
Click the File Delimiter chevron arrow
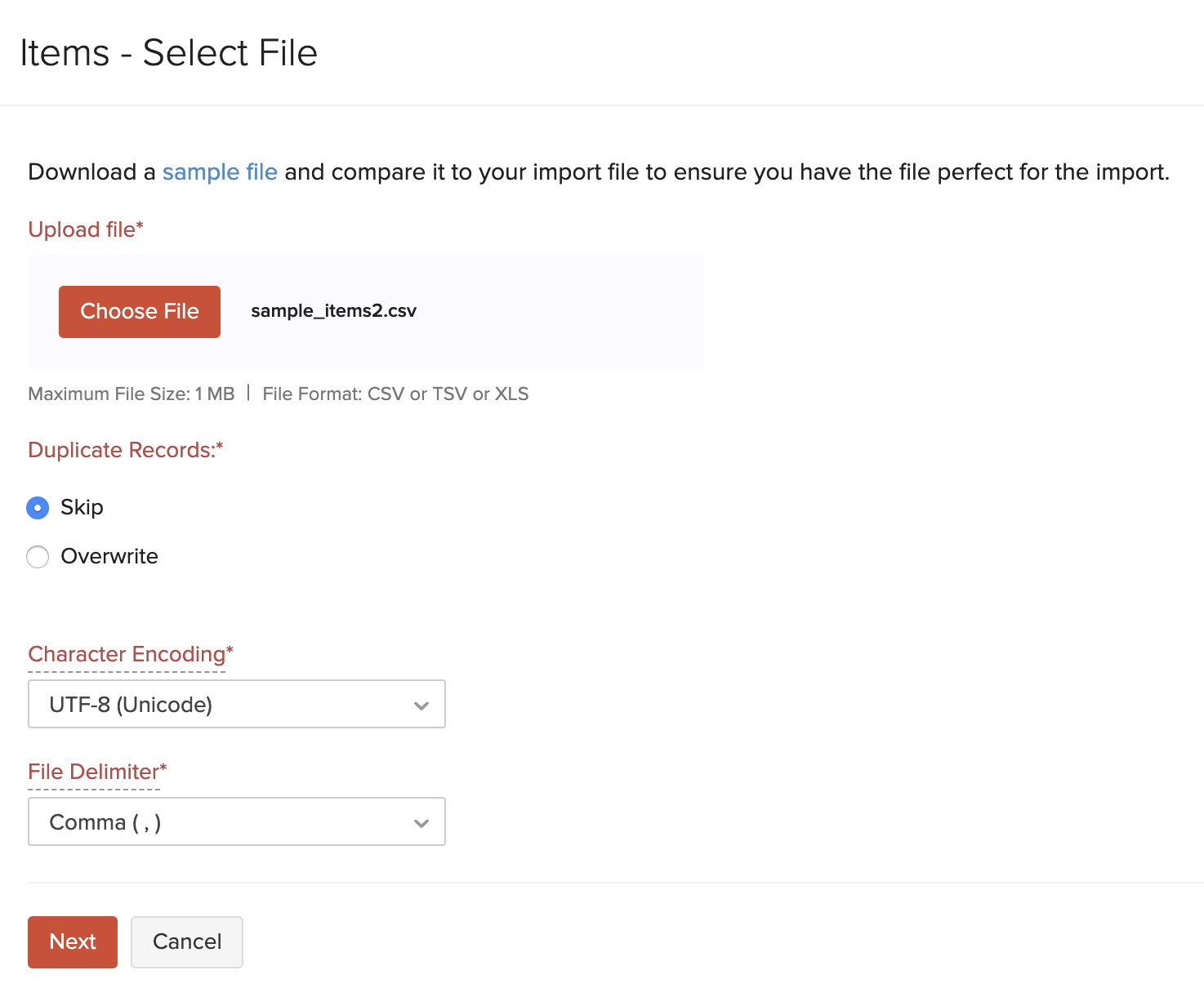tap(421, 822)
